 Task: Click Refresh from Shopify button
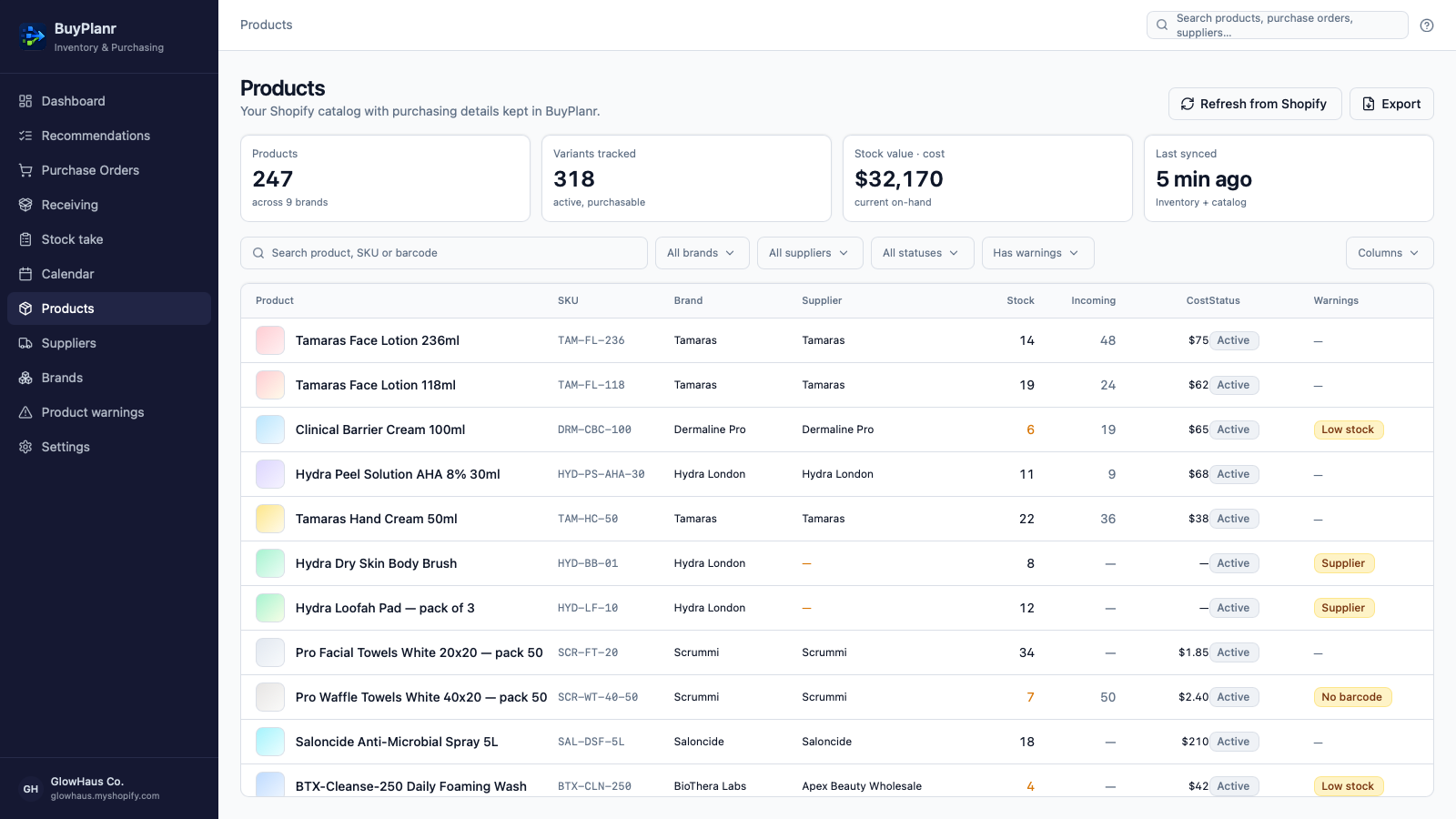(1255, 104)
